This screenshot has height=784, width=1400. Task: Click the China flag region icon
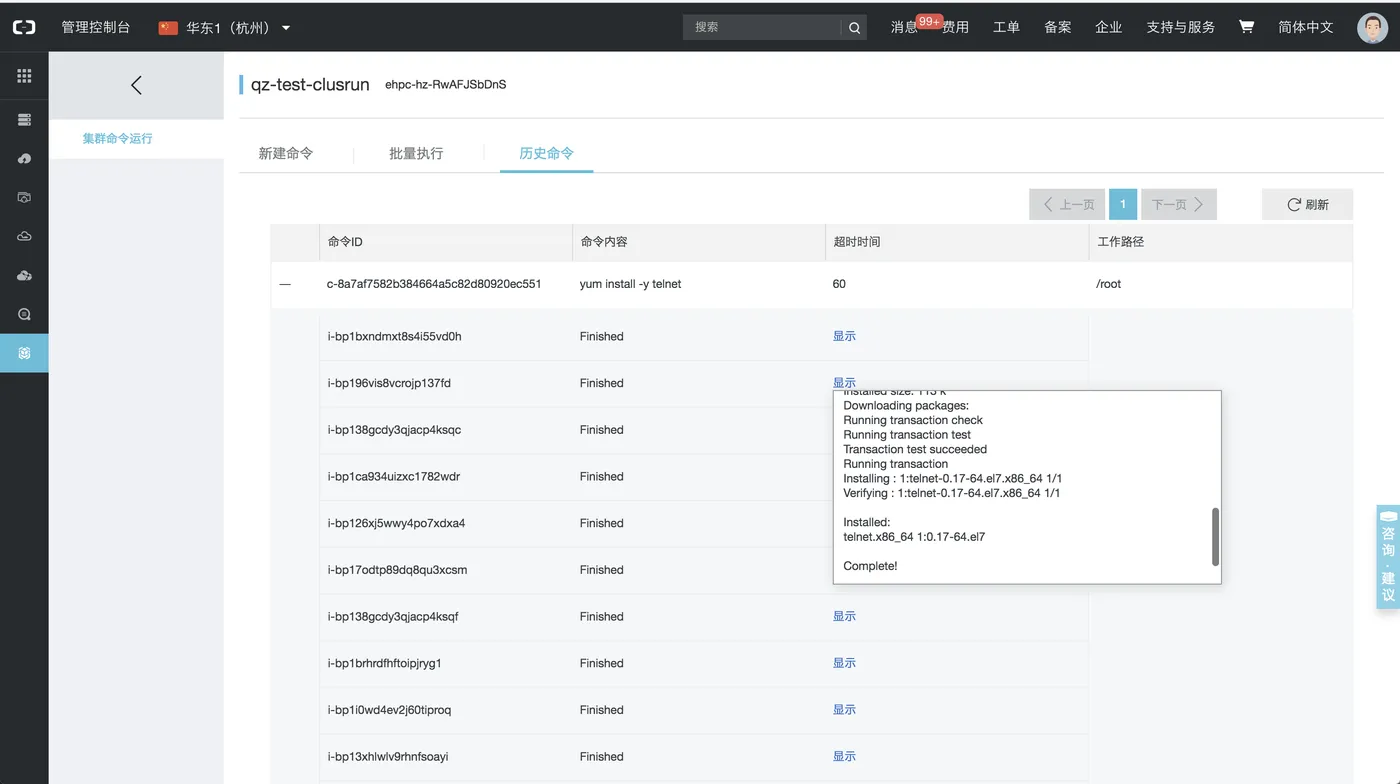(168, 28)
